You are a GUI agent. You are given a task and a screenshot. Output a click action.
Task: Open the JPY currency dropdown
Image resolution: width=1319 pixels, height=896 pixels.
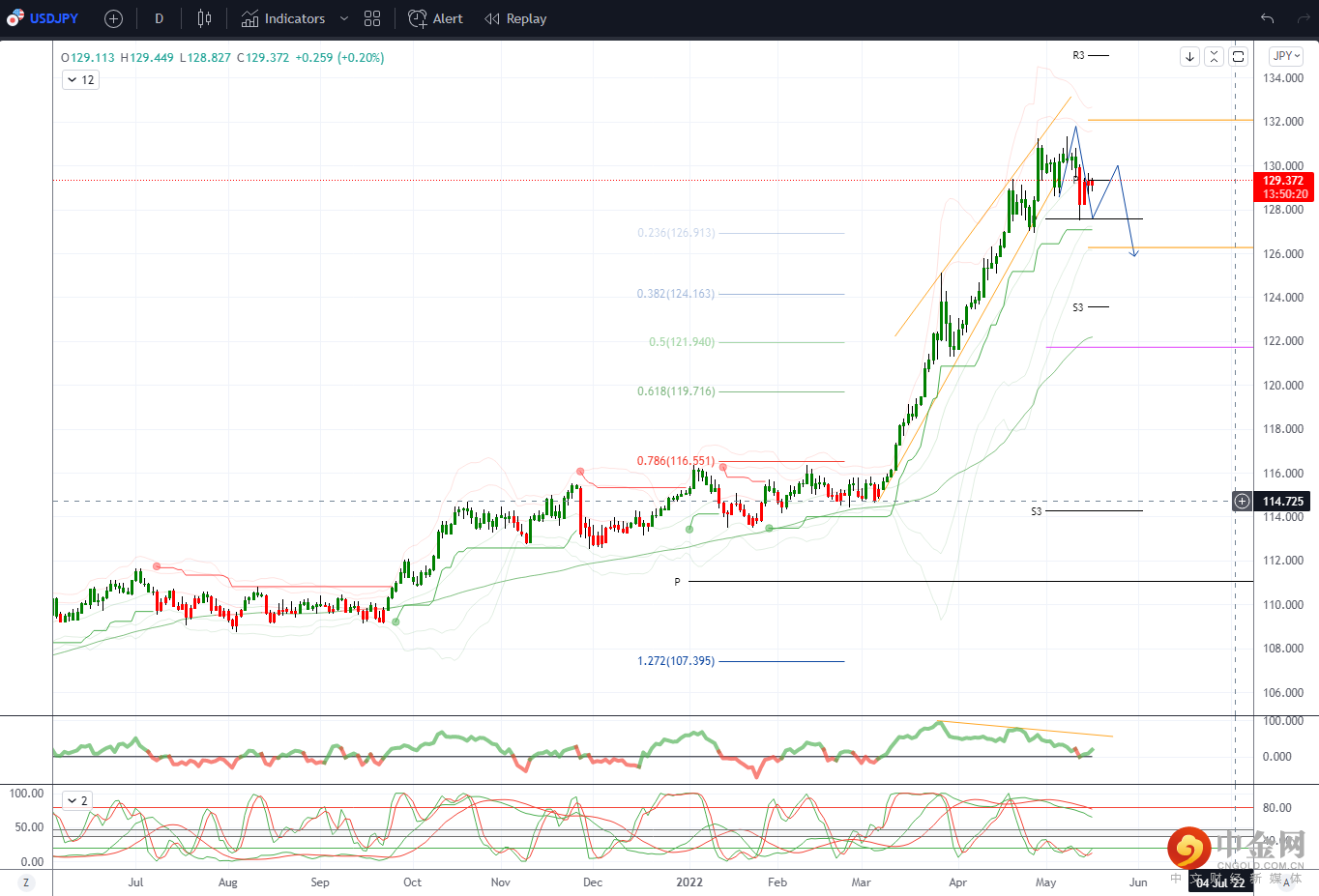[x=1287, y=56]
